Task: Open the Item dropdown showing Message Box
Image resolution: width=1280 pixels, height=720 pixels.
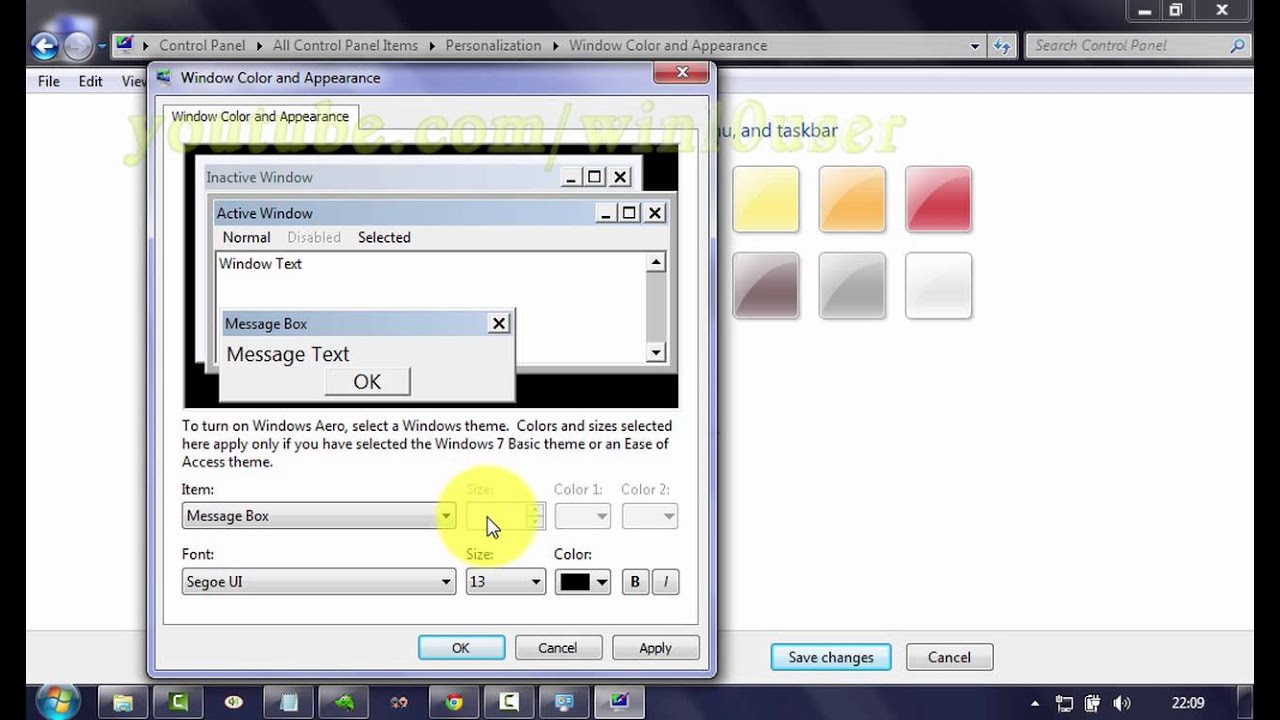Action: pyautogui.click(x=319, y=516)
